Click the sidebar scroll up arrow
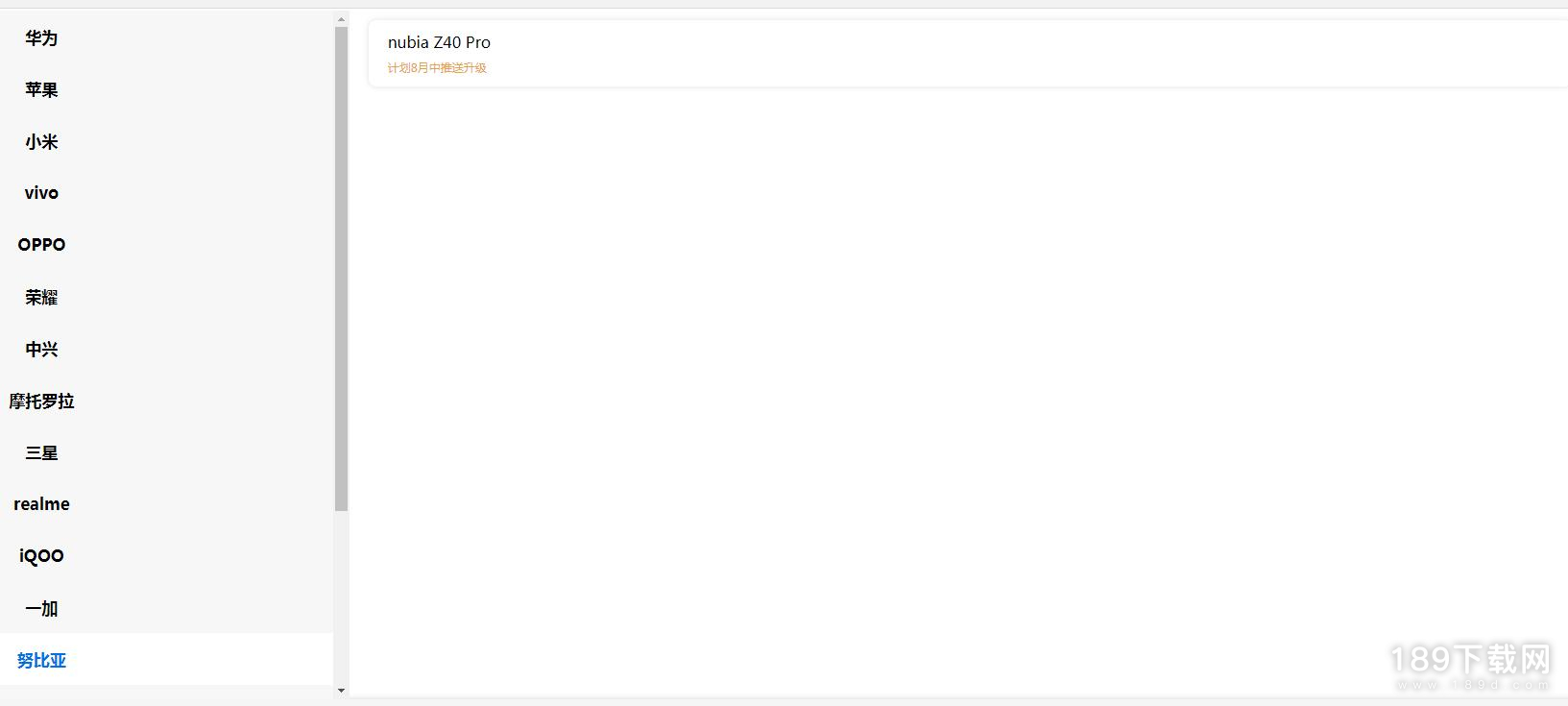This screenshot has width=1568, height=706. point(341,18)
